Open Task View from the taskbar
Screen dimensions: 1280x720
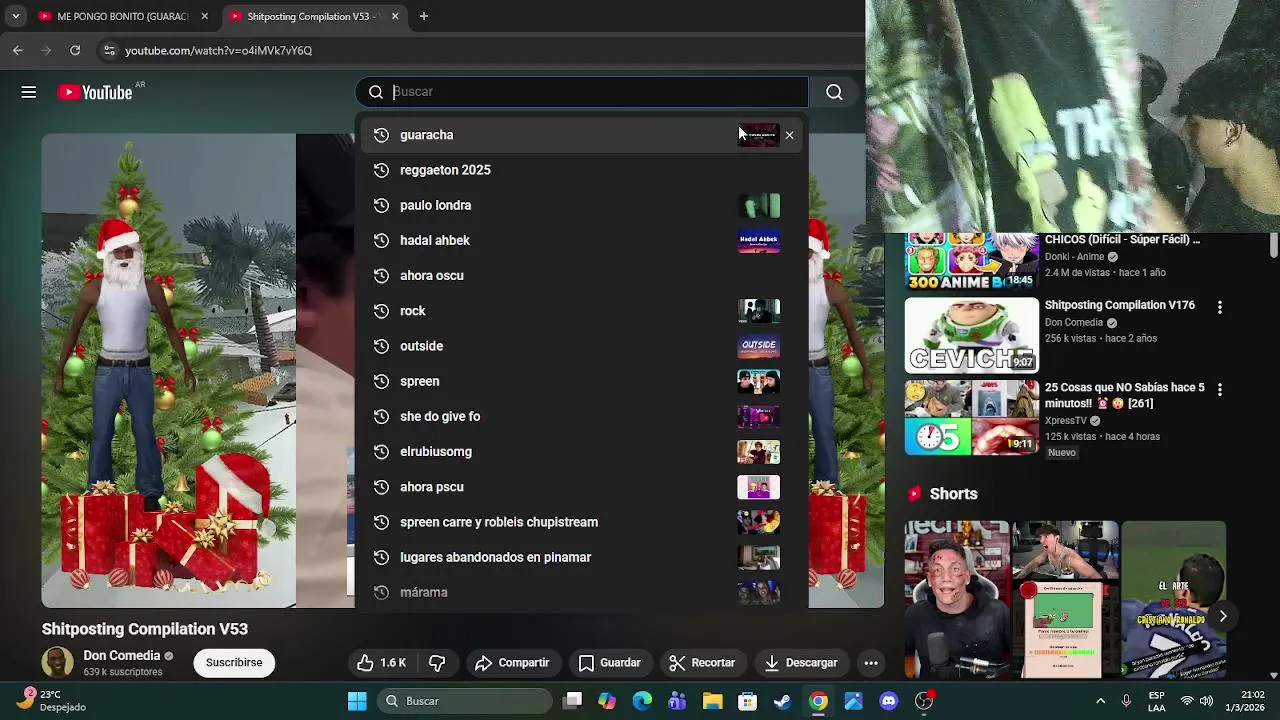click(573, 701)
